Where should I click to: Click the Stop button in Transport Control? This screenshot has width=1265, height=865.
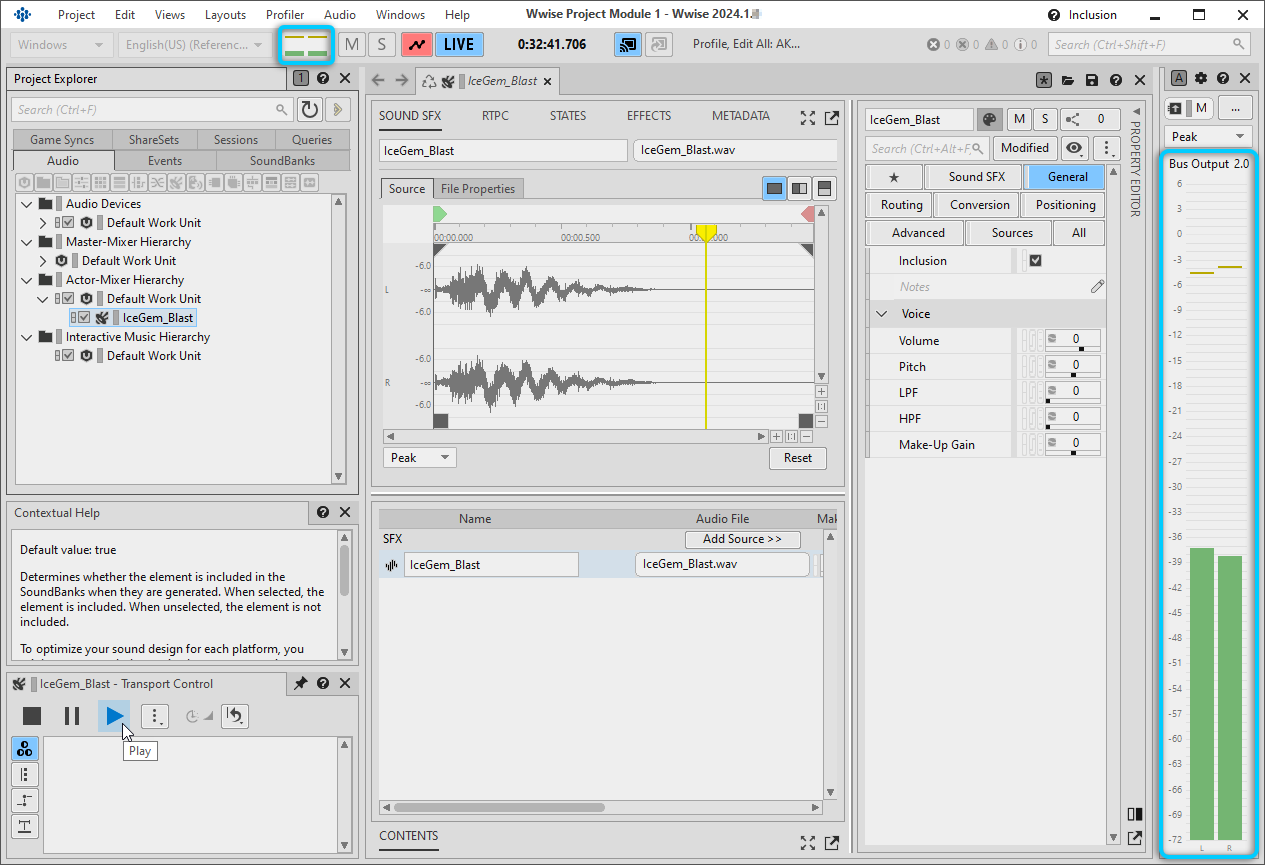(32, 716)
